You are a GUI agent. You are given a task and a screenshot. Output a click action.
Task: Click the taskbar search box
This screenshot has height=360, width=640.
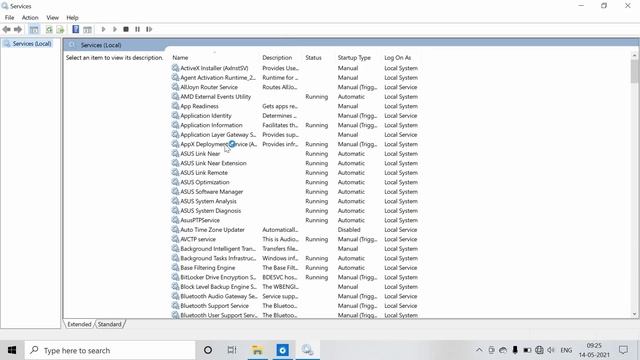tap(110, 350)
